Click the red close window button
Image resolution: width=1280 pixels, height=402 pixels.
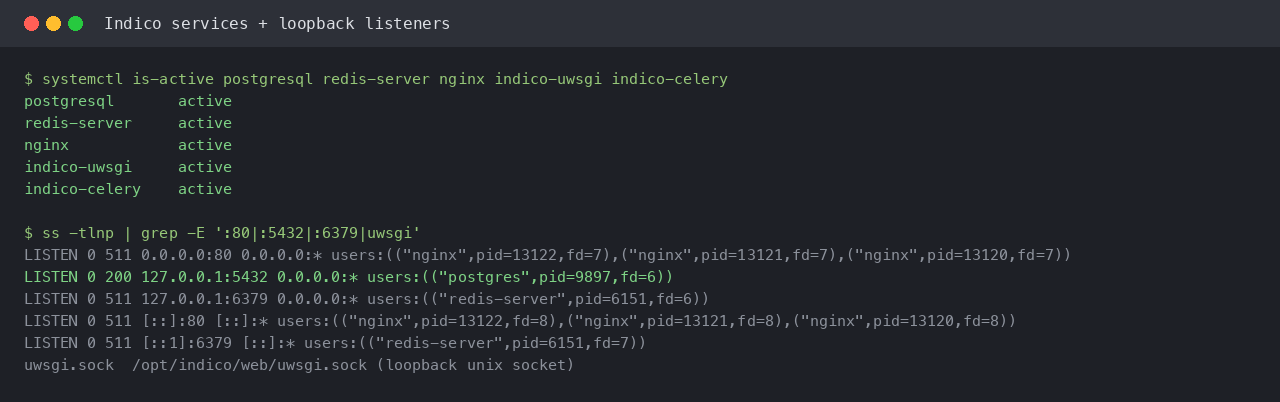click(x=32, y=23)
